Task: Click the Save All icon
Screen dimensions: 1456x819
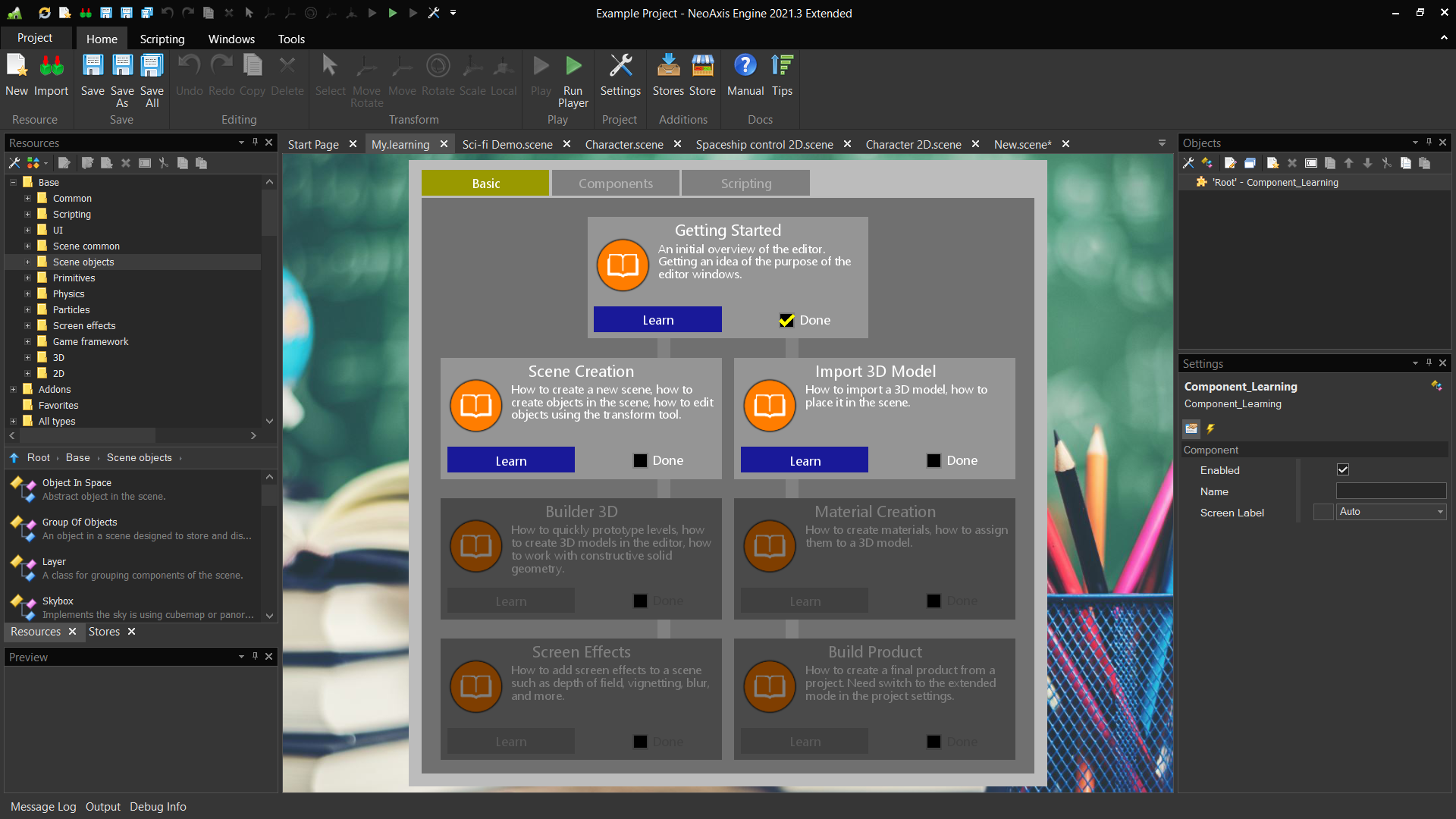Action: (152, 67)
